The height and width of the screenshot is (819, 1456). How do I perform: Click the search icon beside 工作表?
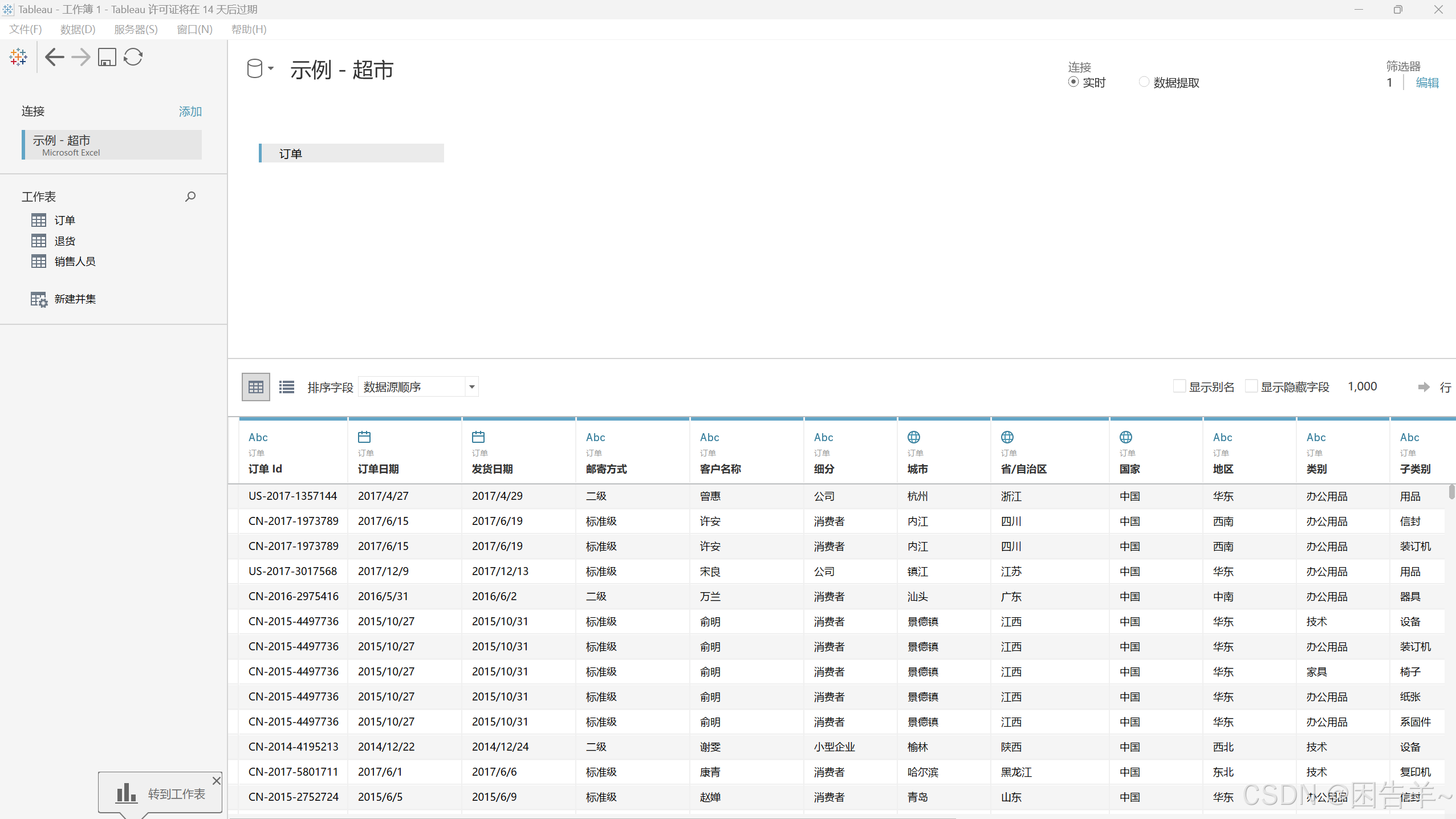pos(190,197)
